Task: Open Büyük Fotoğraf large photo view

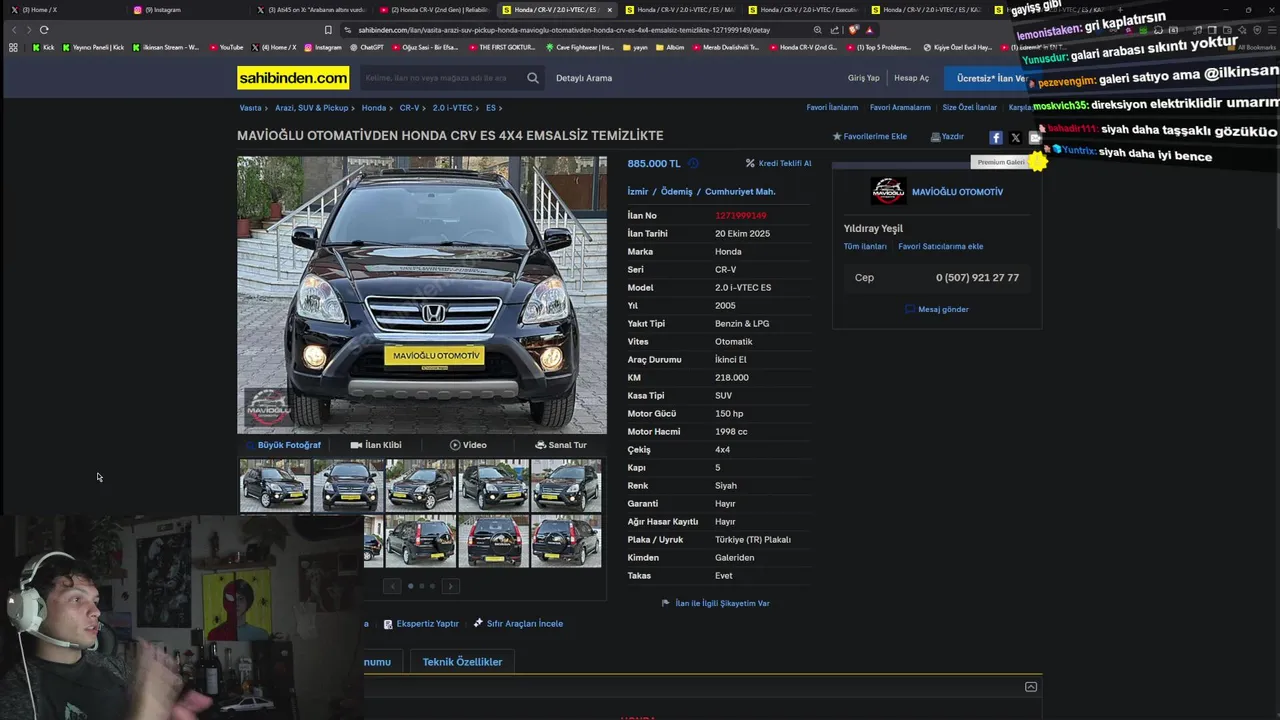Action: click(283, 445)
